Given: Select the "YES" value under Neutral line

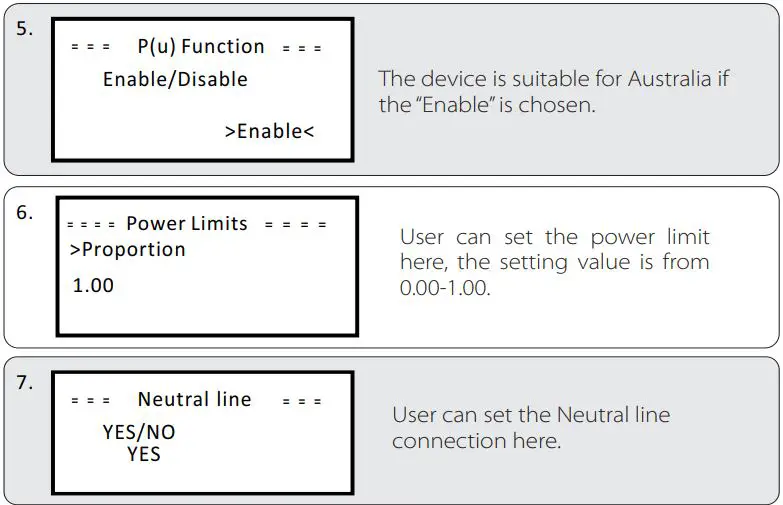Looking at the screenshot, I should [144, 454].
